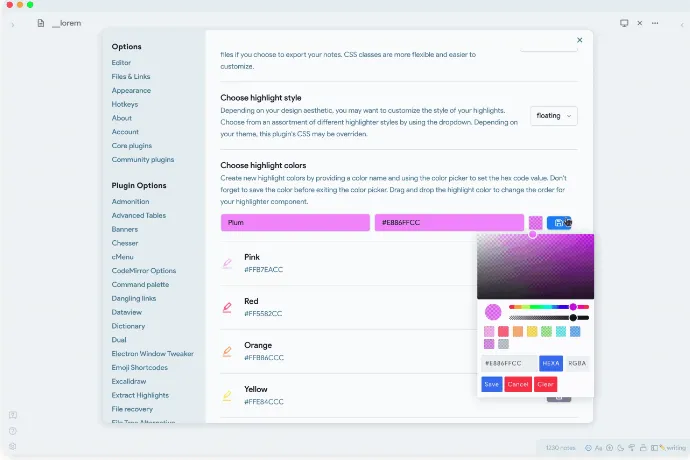This screenshot has width=690, height=460.
Task: Switch color picker to RGBA mode
Action: tap(577, 363)
